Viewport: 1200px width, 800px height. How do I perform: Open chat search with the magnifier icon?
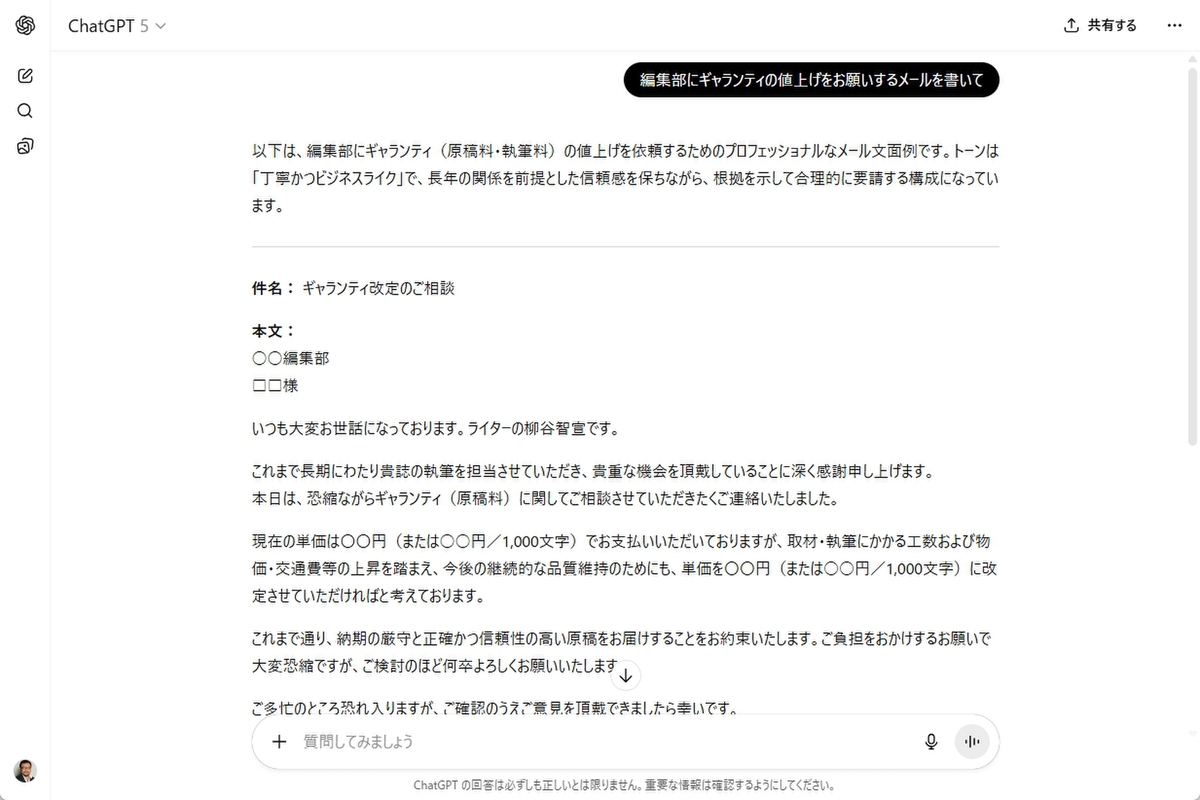tap(25, 111)
